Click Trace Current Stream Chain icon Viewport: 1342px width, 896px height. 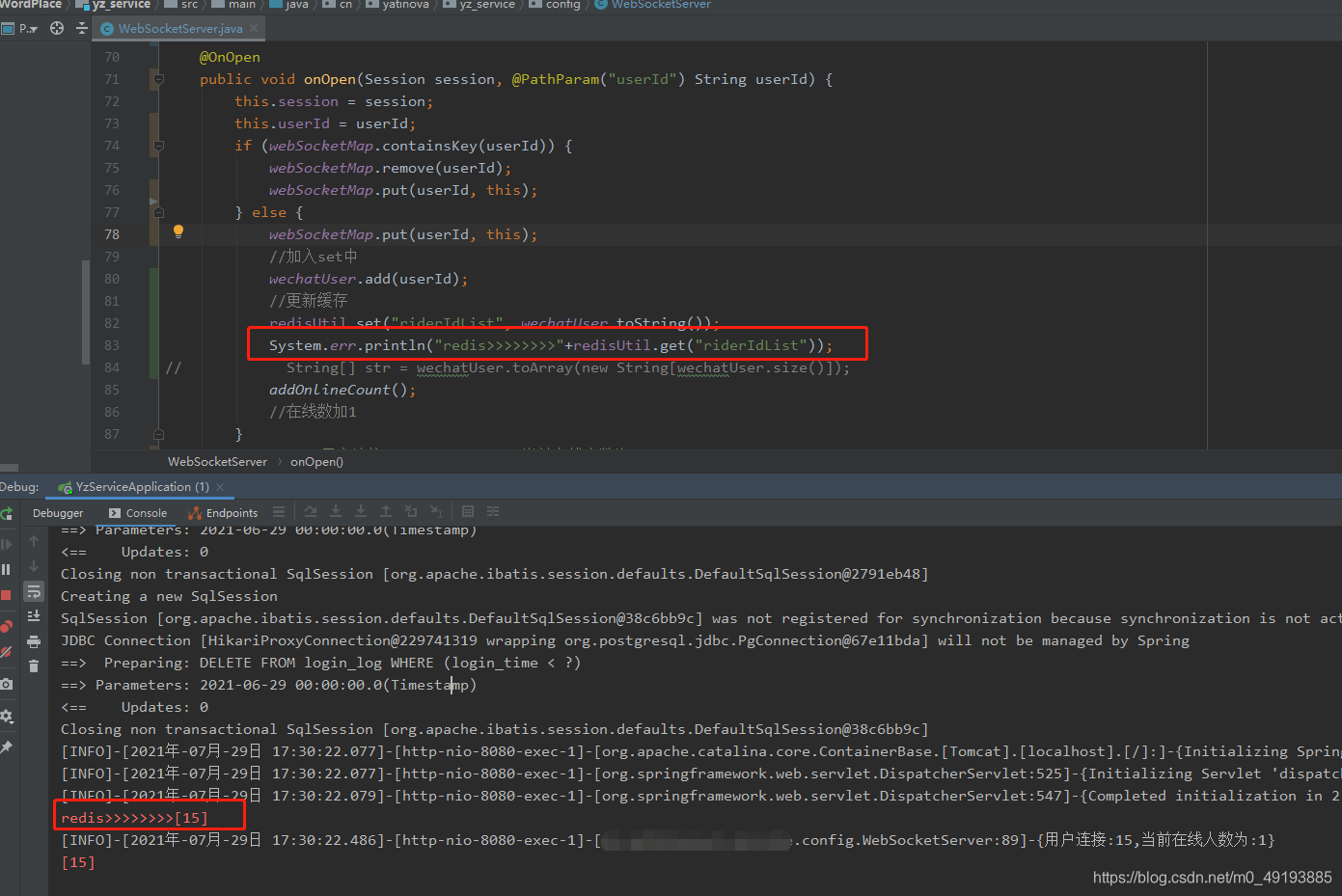(x=493, y=511)
